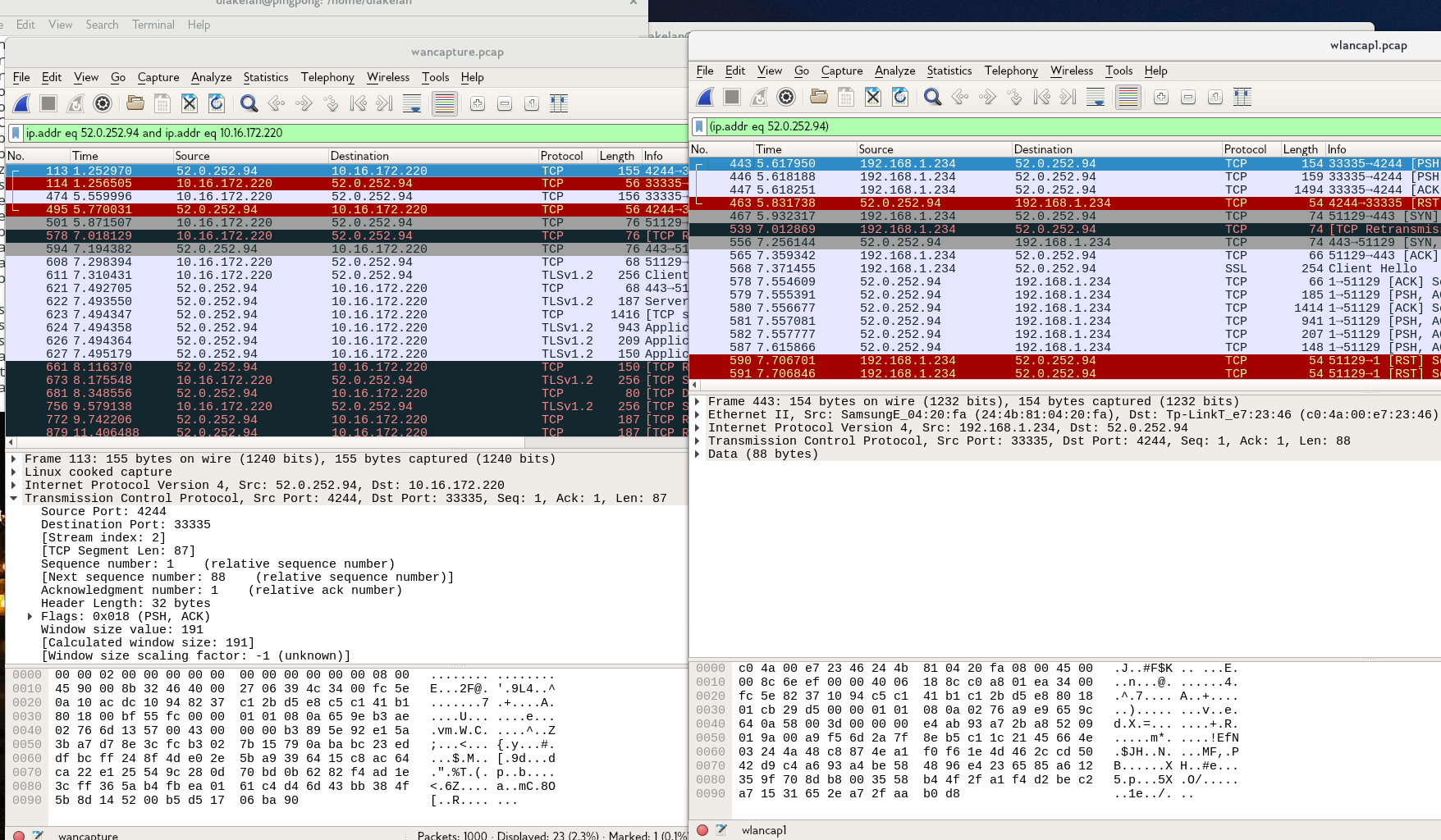Jump to last packet in wancapture window
This screenshot has height=840, width=1441.
click(384, 103)
